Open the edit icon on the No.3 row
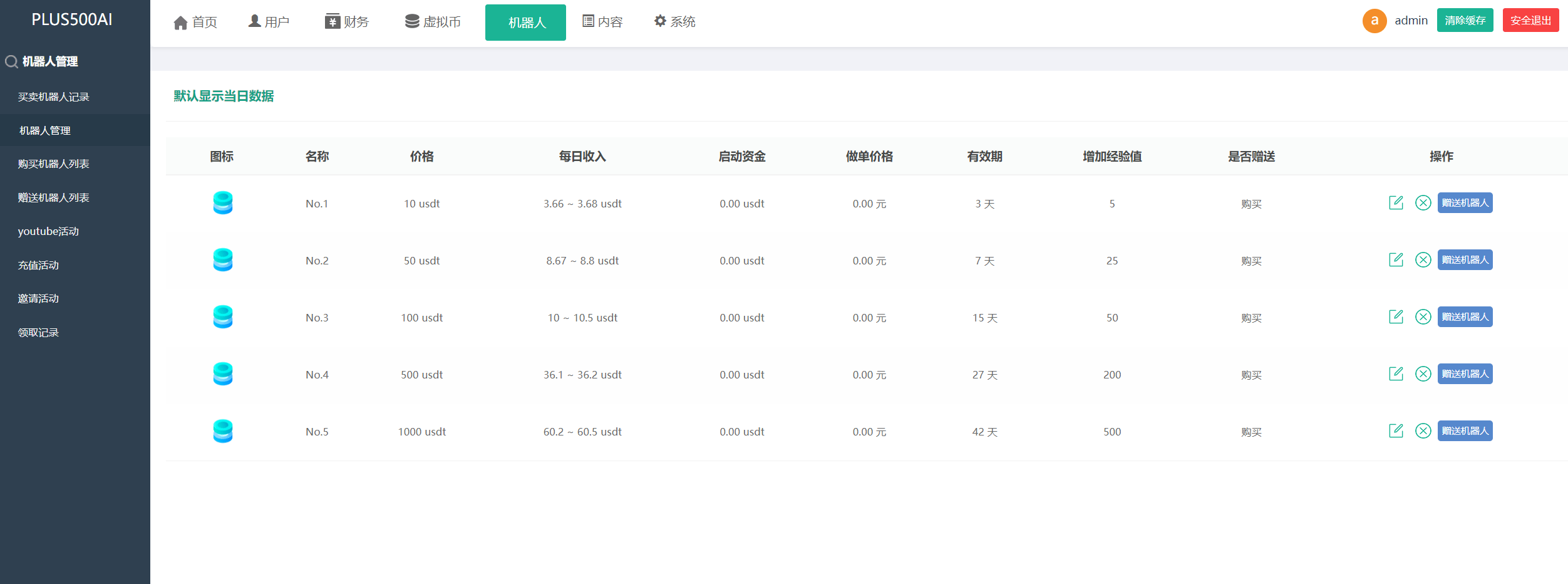This screenshot has height=584, width=1568. [x=1396, y=317]
